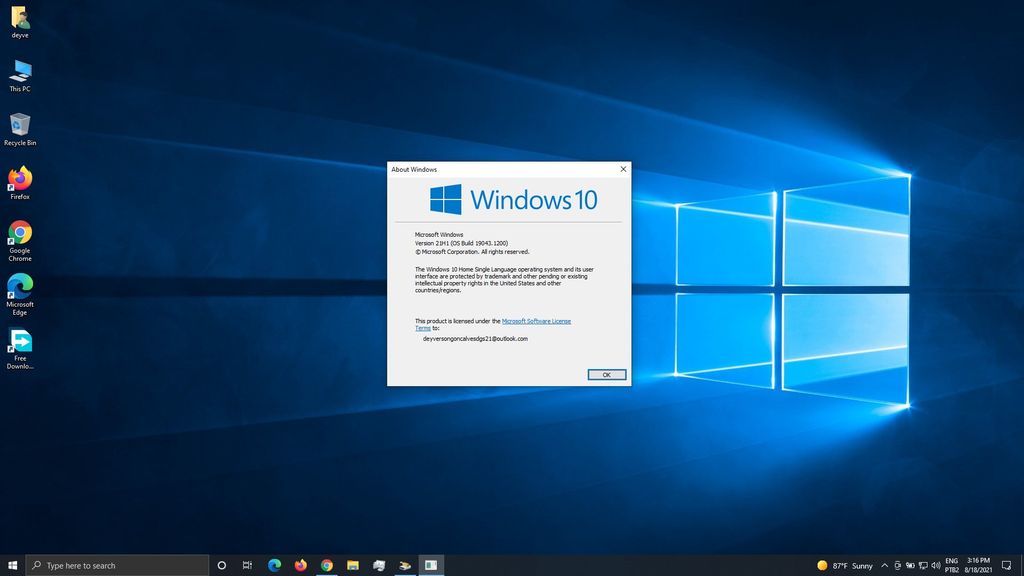This screenshot has width=1024, height=576.
Task: Check the battery status tray icon
Action: click(x=910, y=566)
